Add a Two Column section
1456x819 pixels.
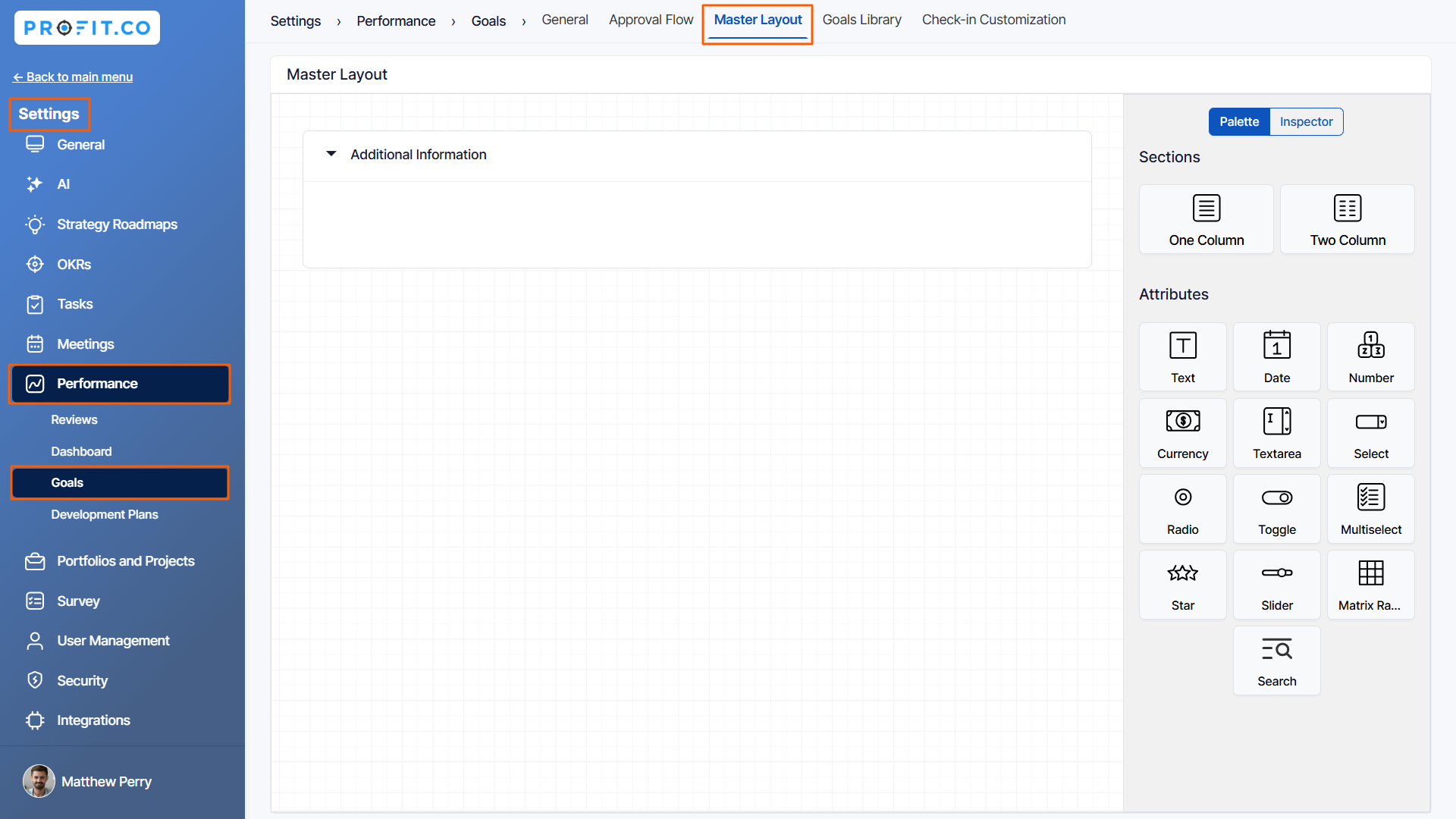[1347, 219]
